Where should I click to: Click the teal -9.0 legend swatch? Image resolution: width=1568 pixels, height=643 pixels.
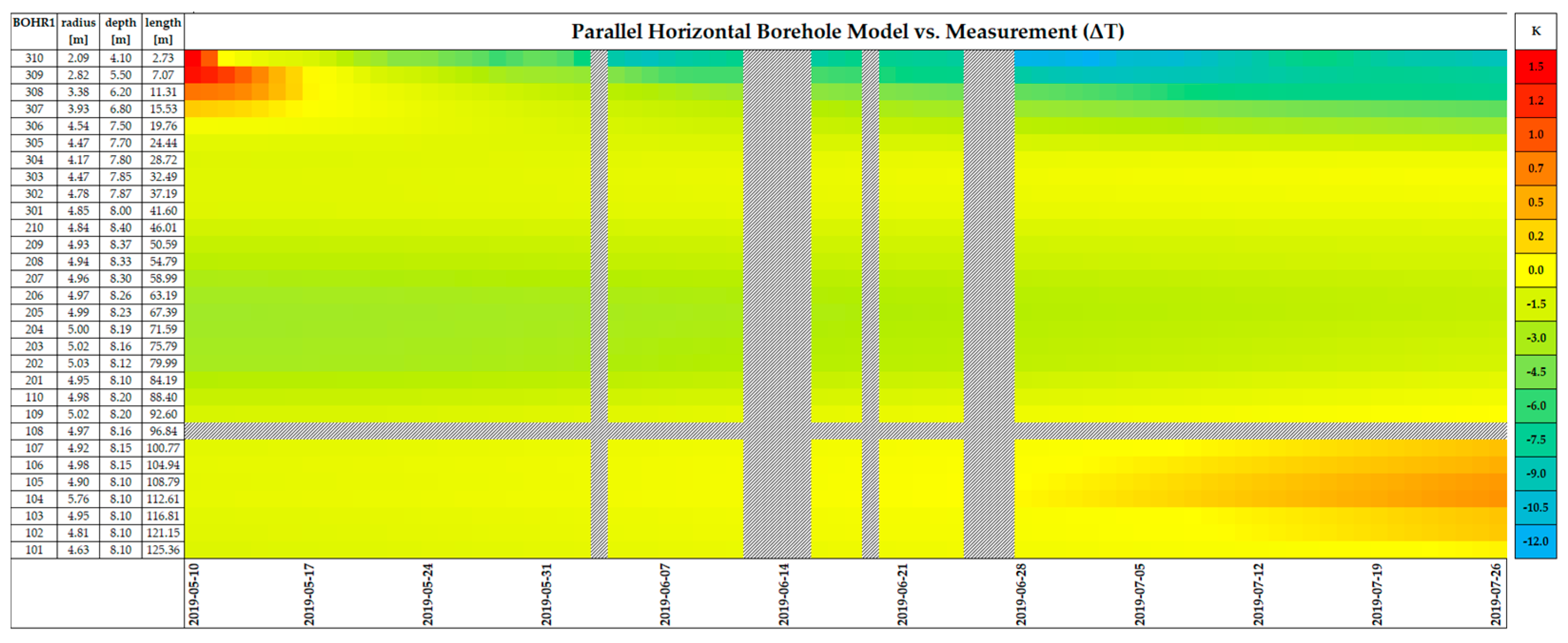[x=1535, y=473]
